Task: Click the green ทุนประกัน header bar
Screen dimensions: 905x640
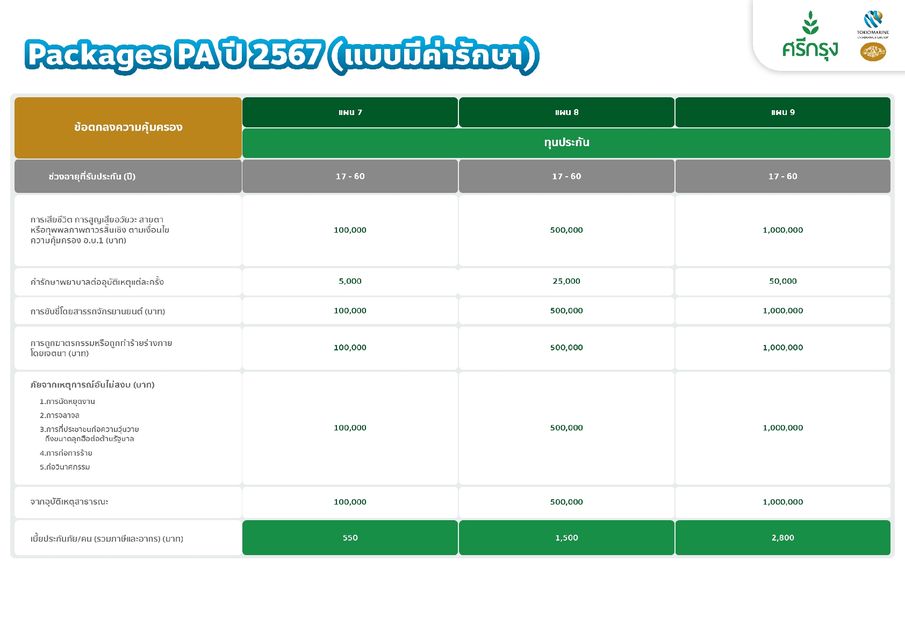Action: point(566,143)
